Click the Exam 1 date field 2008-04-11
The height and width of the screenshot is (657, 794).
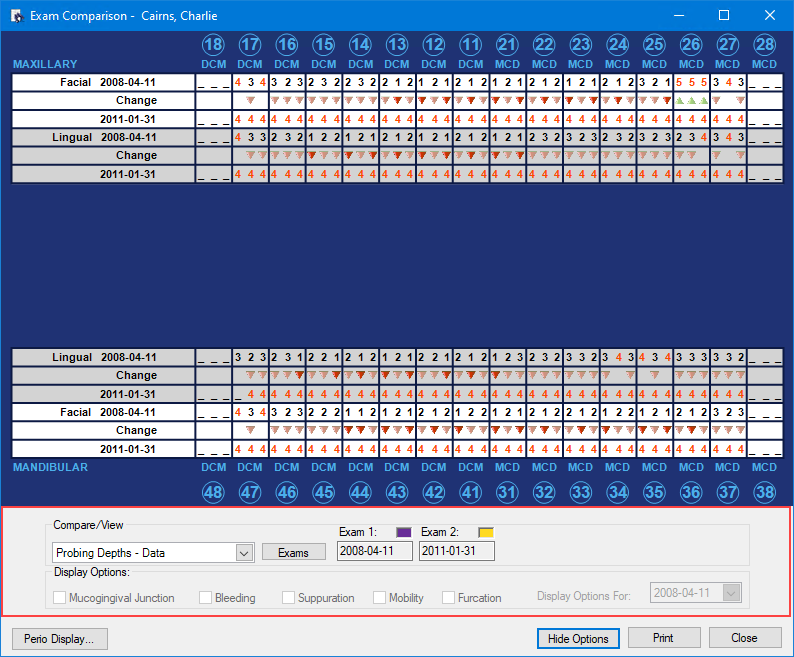(x=375, y=551)
